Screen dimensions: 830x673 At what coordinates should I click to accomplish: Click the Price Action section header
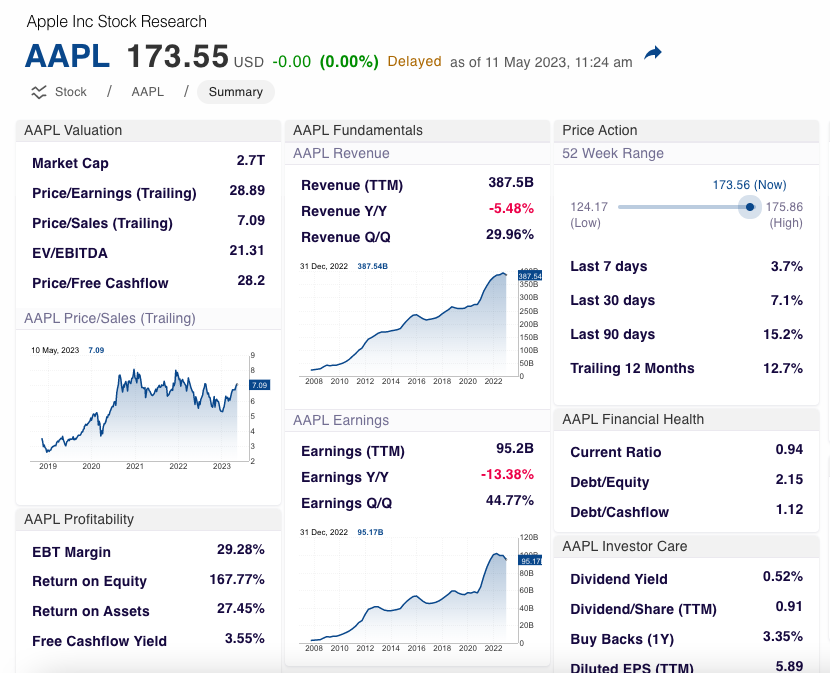687,130
